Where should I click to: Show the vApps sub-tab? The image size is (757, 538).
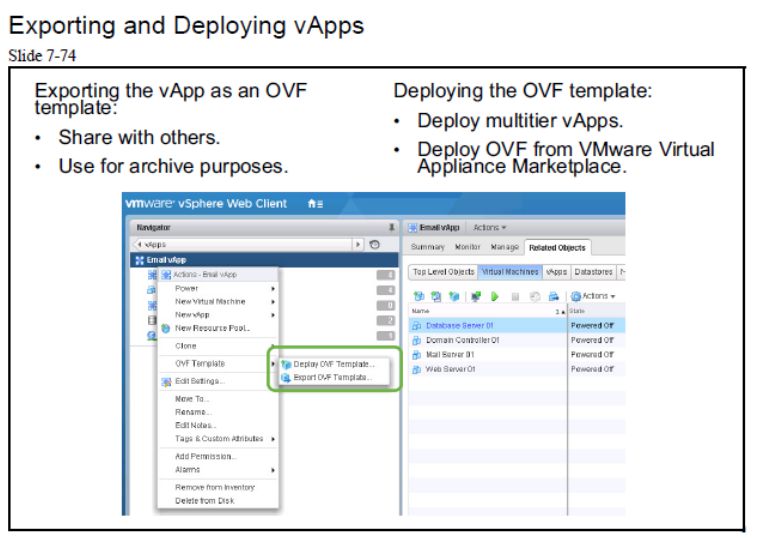click(556, 272)
